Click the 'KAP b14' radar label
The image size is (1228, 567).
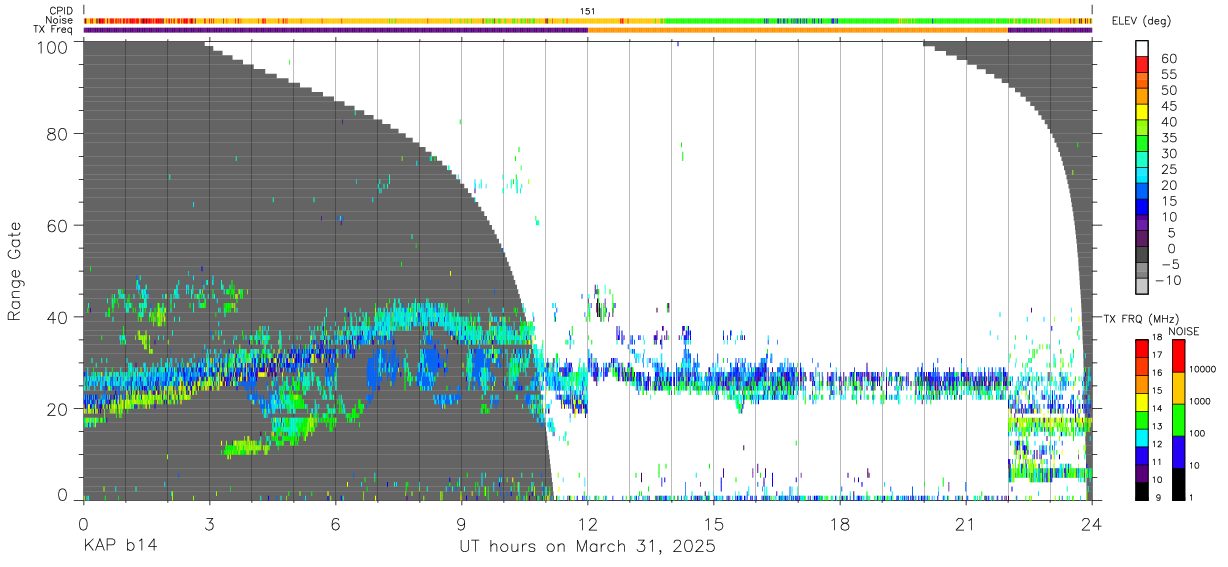119,546
